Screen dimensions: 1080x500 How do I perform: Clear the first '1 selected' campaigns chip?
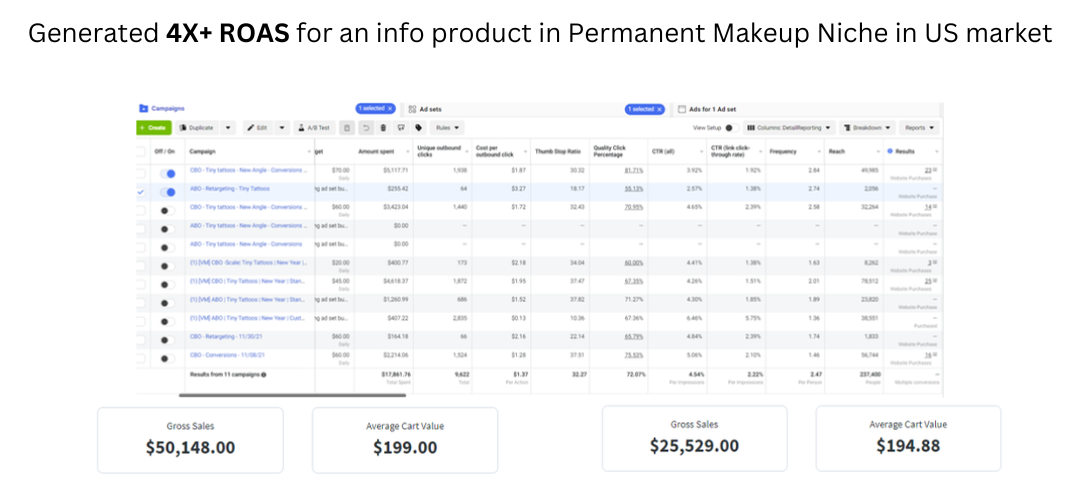390,109
